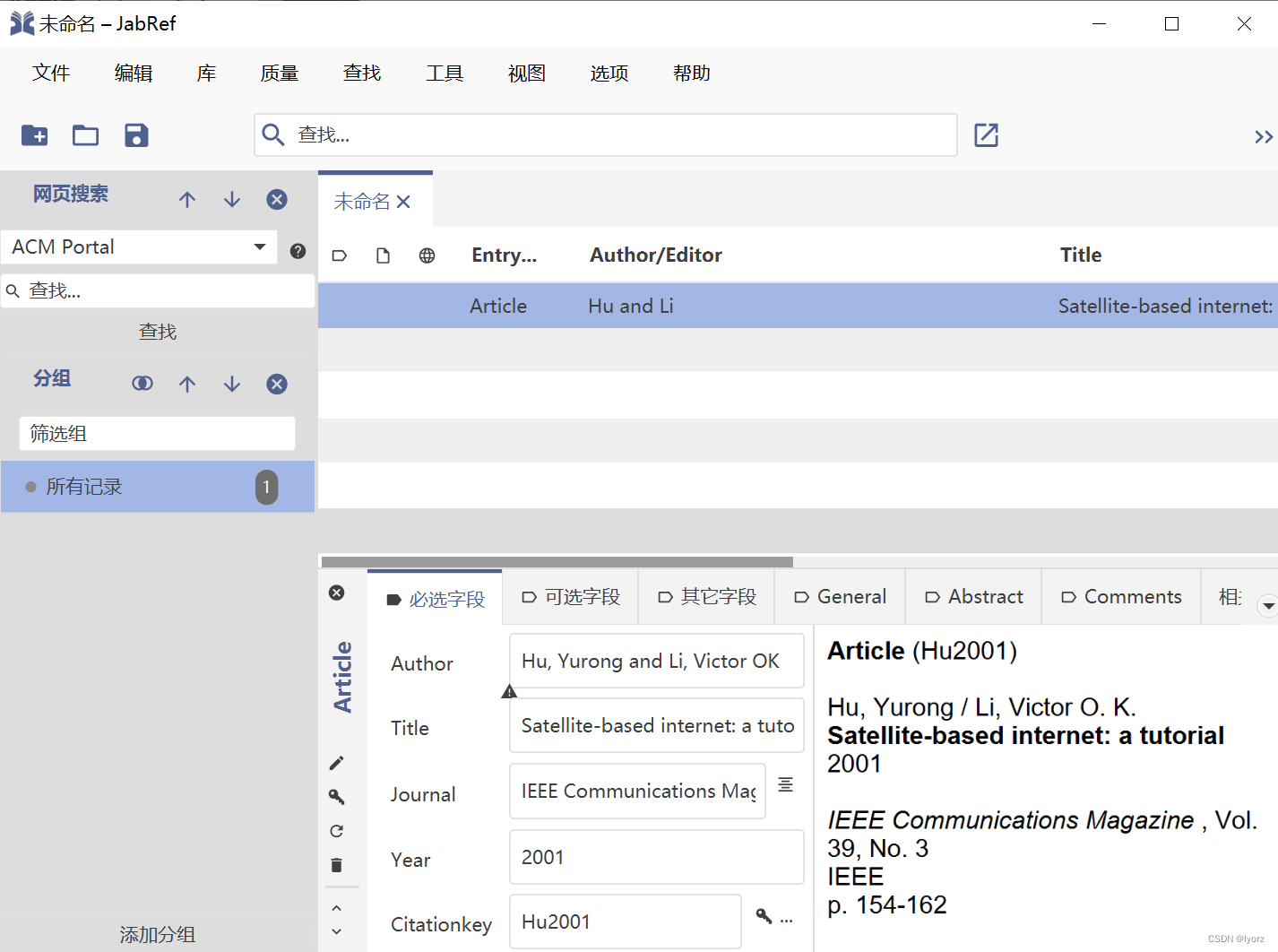The image size is (1278, 952).
Task: Open 查找 search menu
Action: click(x=362, y=73)
